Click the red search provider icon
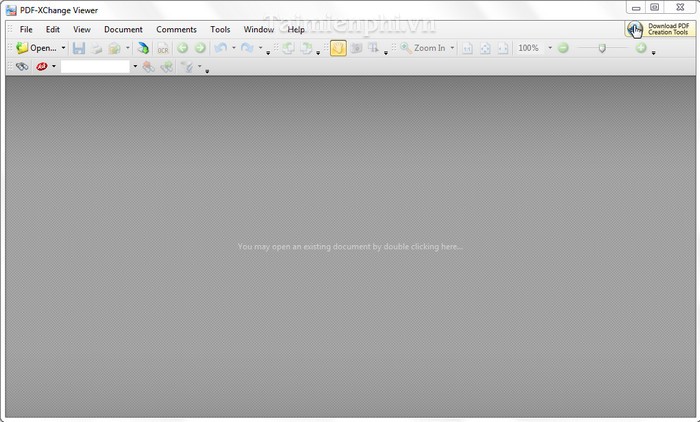The height and width of the screenshot is (422, 700). pos(42,67)
